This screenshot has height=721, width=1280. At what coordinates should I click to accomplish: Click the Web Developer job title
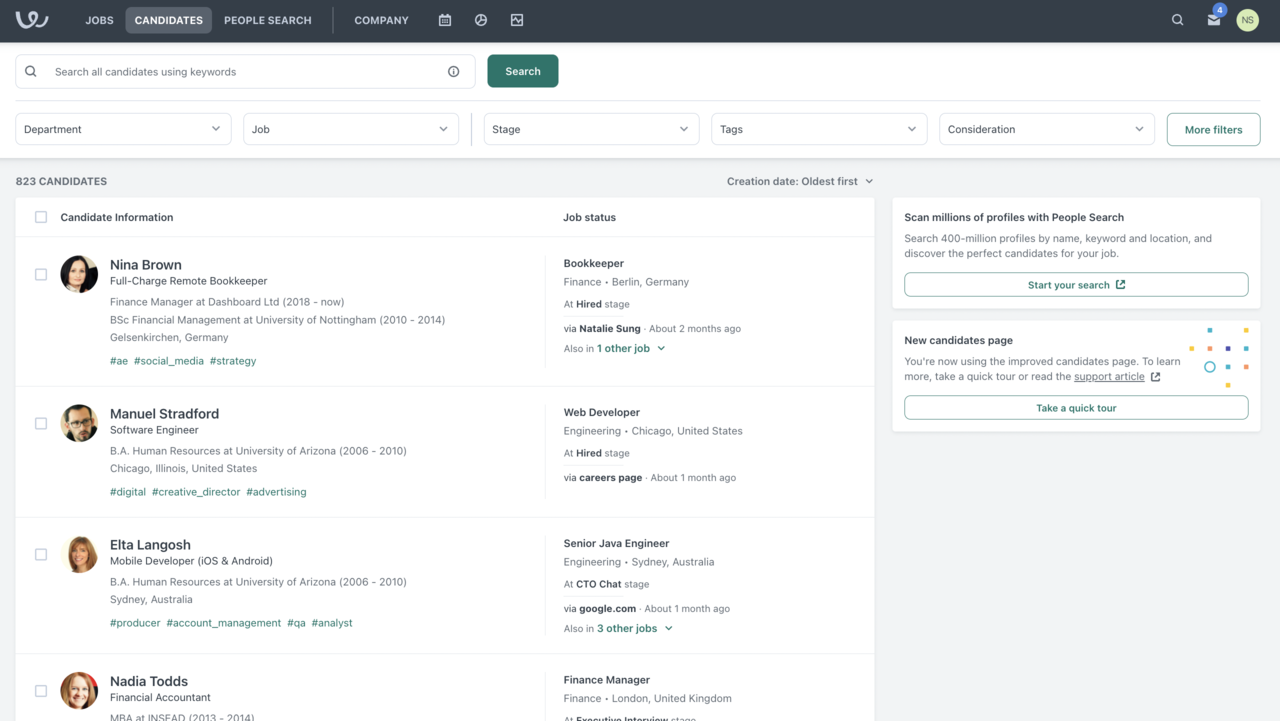pyautogui.click(x=602, y=413)
